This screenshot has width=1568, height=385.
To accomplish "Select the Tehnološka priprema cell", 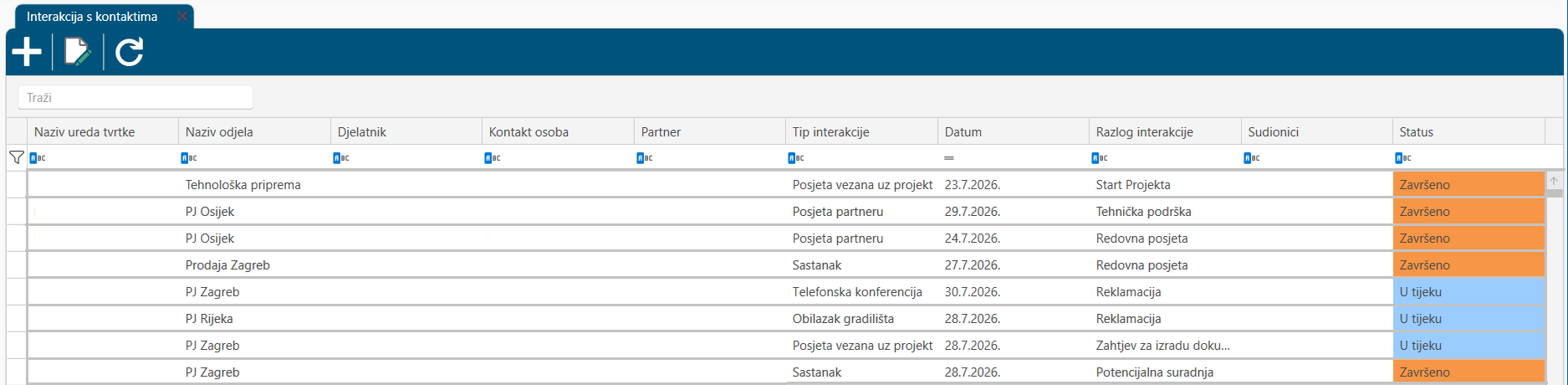I will pos(254,184).
